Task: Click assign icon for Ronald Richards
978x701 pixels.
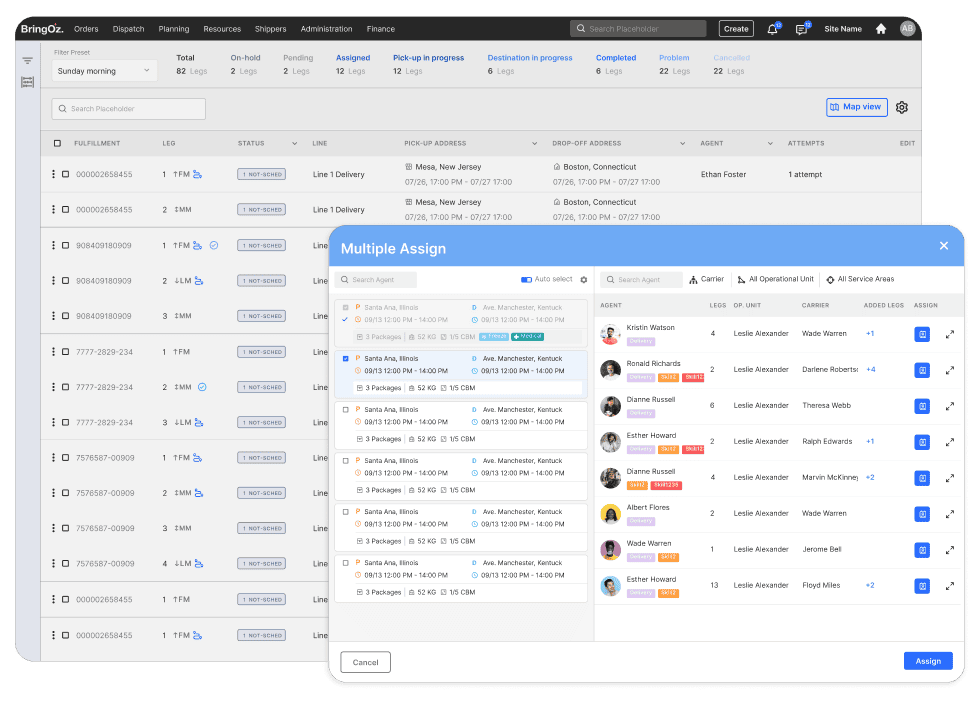Action: coord(922,370)
